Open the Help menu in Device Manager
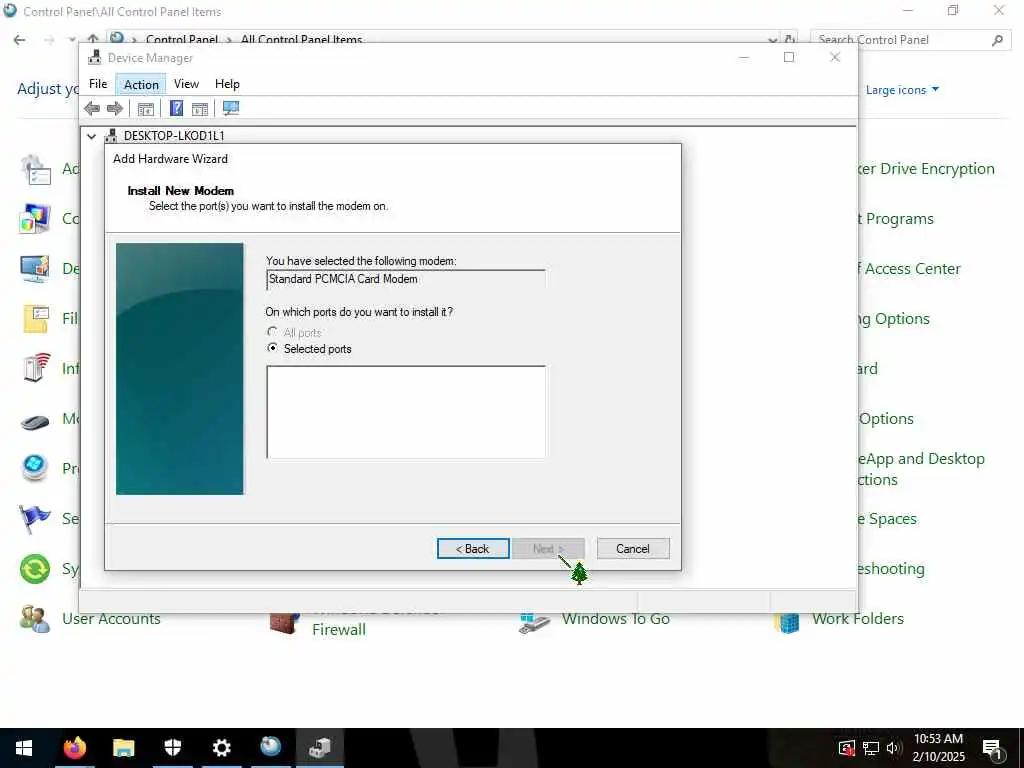1024x768 pixels. pyautogui.click(x=227, y=84)
